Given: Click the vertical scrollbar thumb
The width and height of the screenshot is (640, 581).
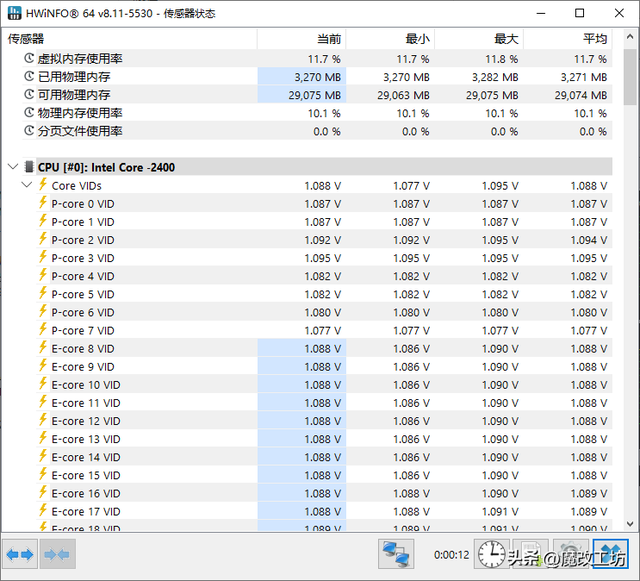Looking at the screenshot, I should tap(630, 77).
